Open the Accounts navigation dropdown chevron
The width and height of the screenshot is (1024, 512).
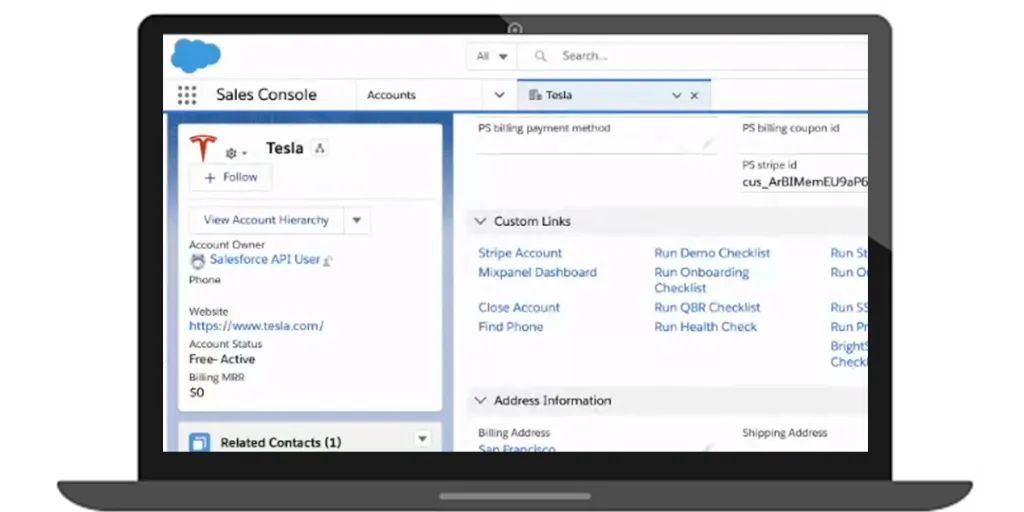[500, 95]
